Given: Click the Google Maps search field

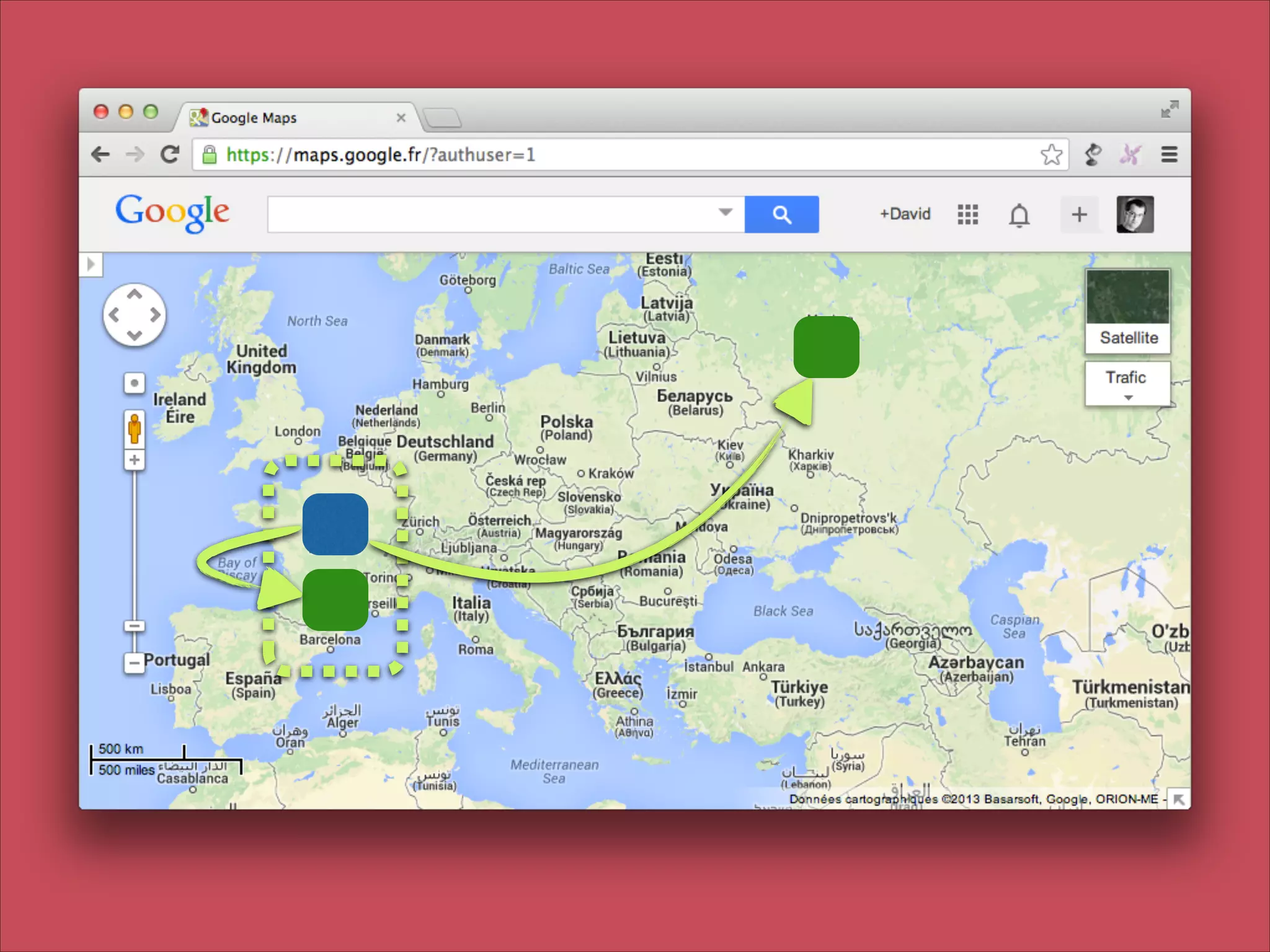Looking at the screenshot, I should (490, 214).
